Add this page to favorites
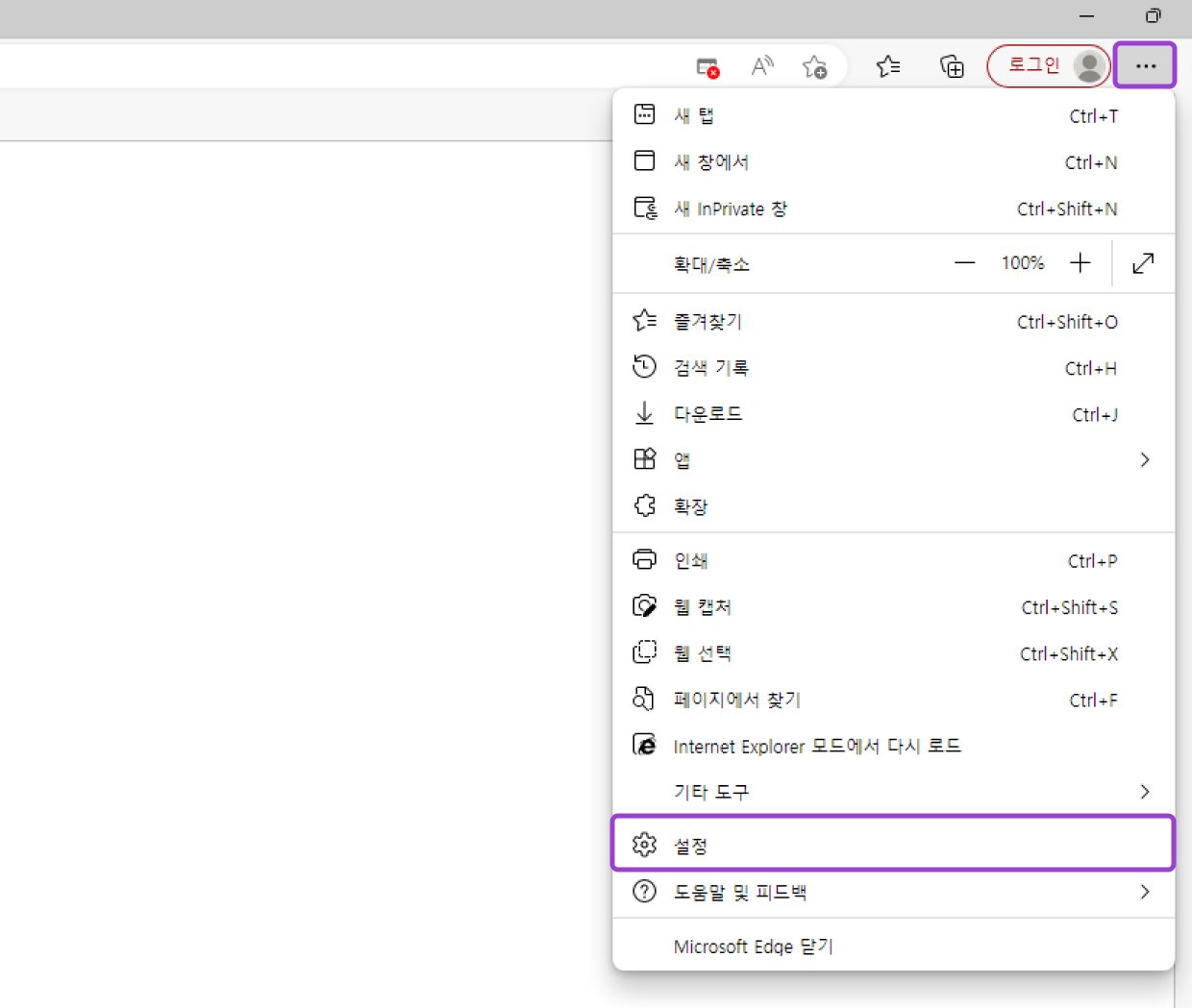1192x1008 pixels. 816,66
